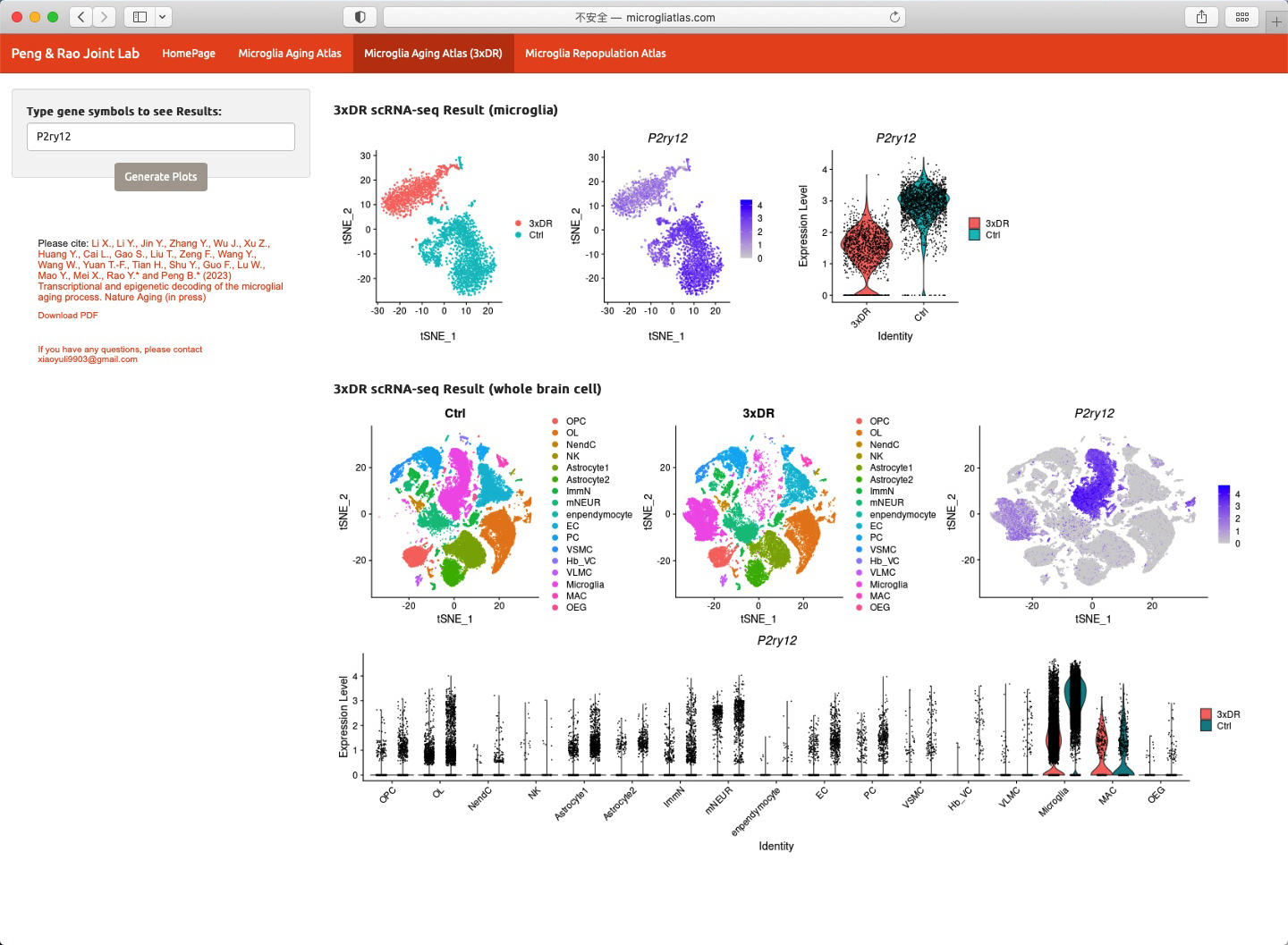Open the Share sheet icon
The height and width of the screenshot is (945, 1288).
point(1201,17)
